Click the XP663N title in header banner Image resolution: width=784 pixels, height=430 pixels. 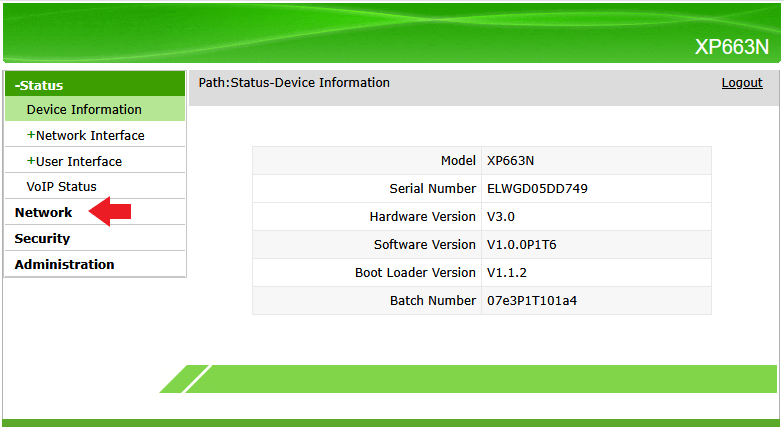(732, 47)
